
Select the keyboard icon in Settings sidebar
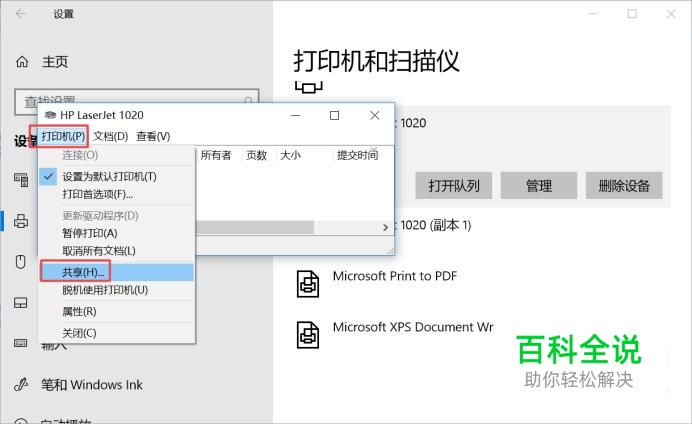click(x=21, y=343)
